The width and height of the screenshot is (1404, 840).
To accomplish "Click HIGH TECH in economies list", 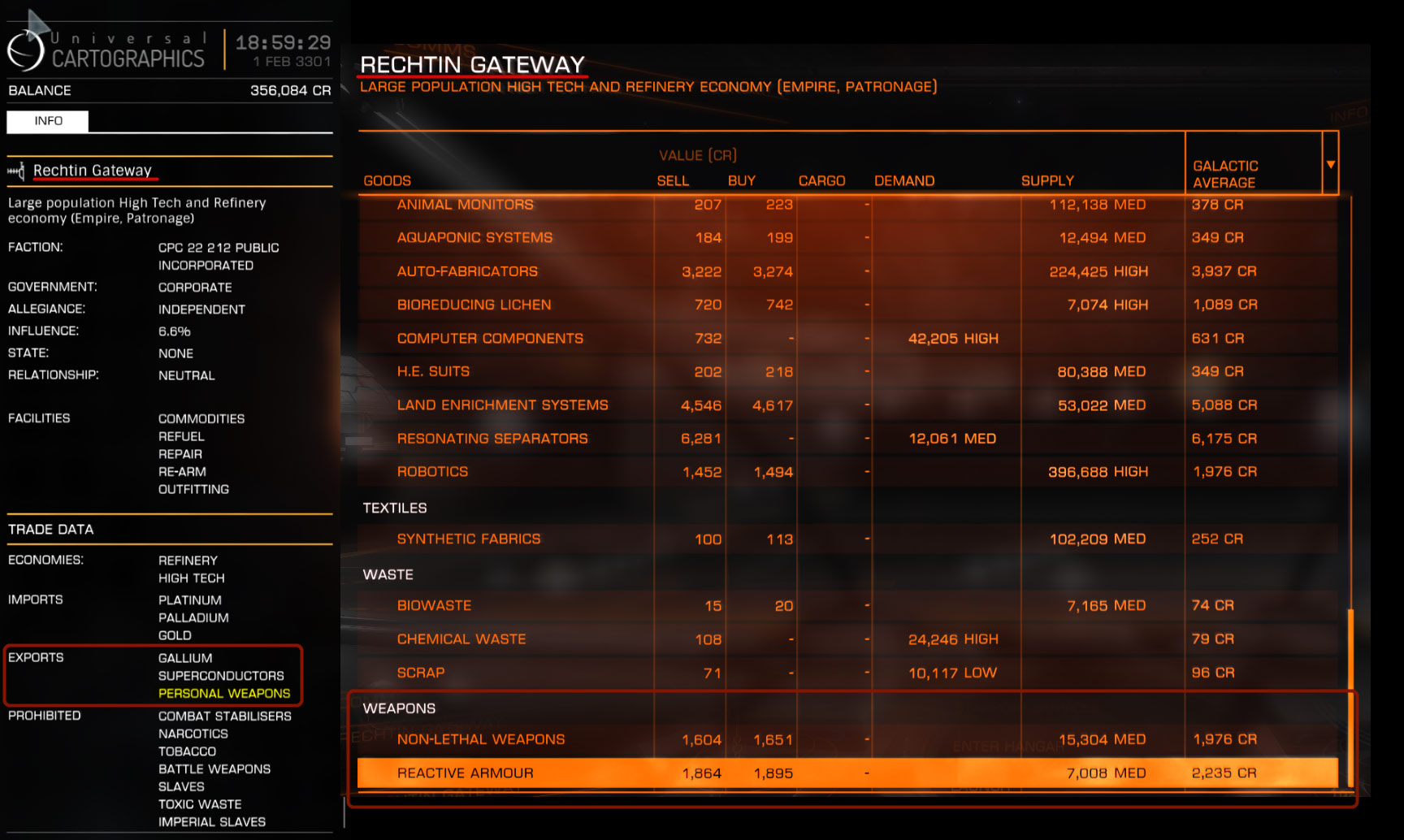I will pos(191,578).
